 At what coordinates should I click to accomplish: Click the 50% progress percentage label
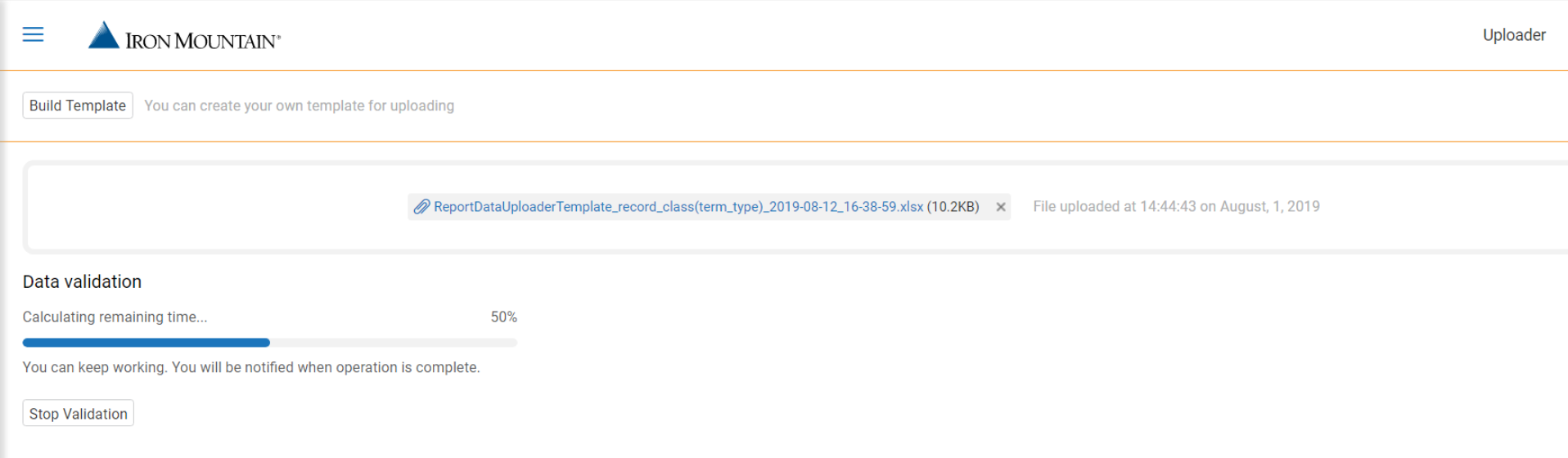[503, 317]
